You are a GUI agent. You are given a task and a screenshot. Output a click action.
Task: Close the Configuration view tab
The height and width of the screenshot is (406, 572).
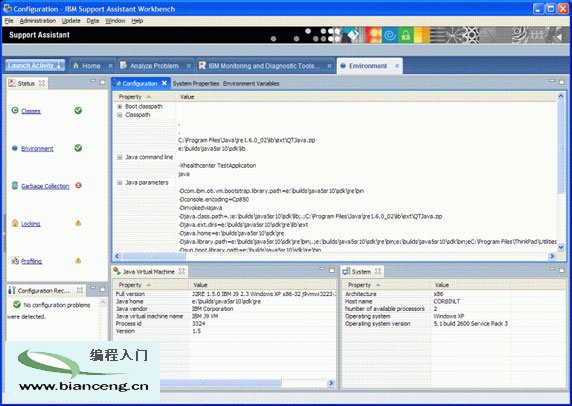(x=165, y=83)
